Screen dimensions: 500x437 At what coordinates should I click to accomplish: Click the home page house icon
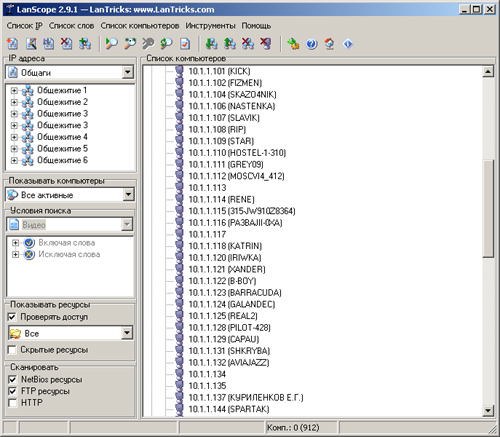[329, 44]
